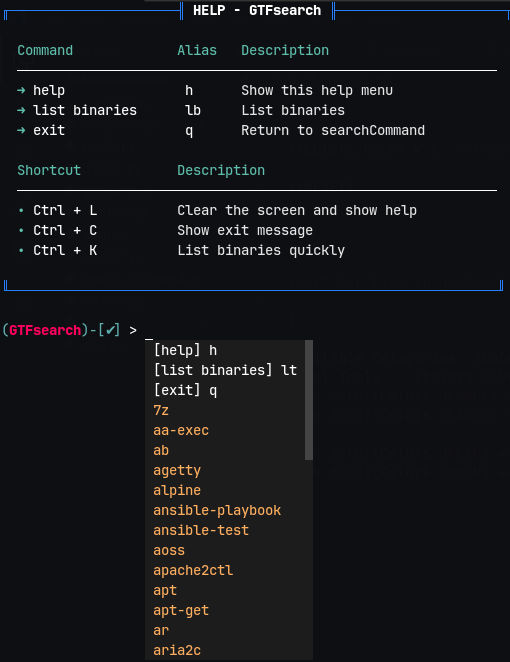
Task: Click the completion list scrollbar thumb
Action: tap(309, 400)
